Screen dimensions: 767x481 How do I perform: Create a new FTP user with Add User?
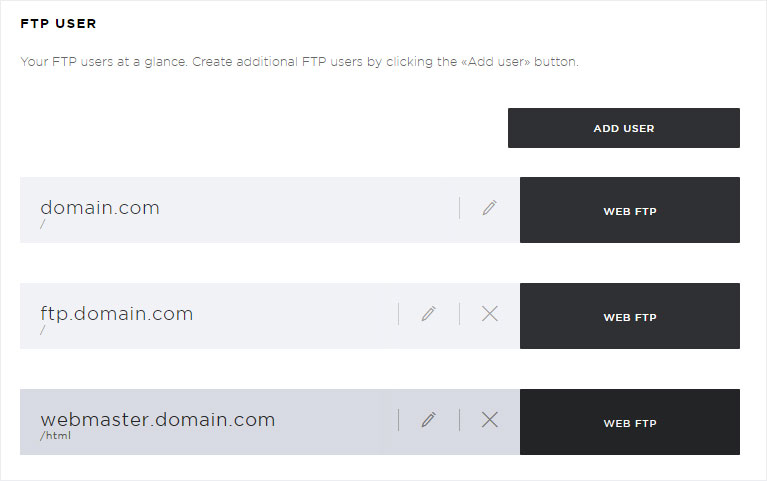tap(624, 128)
